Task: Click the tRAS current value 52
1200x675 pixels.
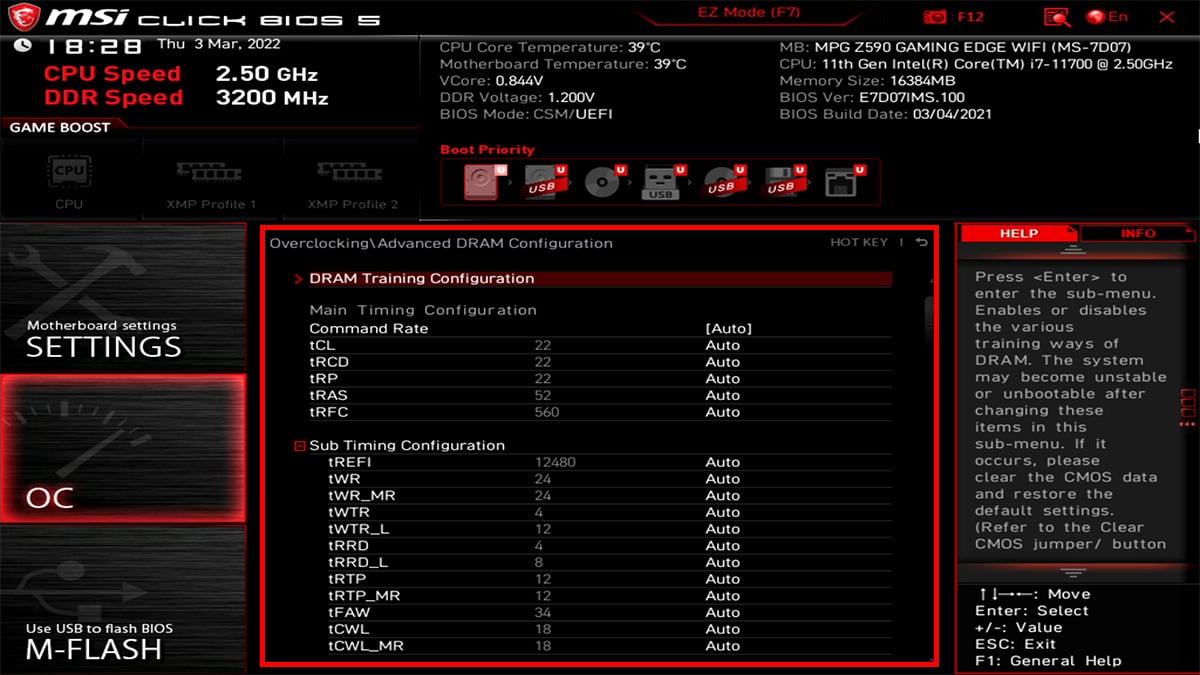Action: 543,396
